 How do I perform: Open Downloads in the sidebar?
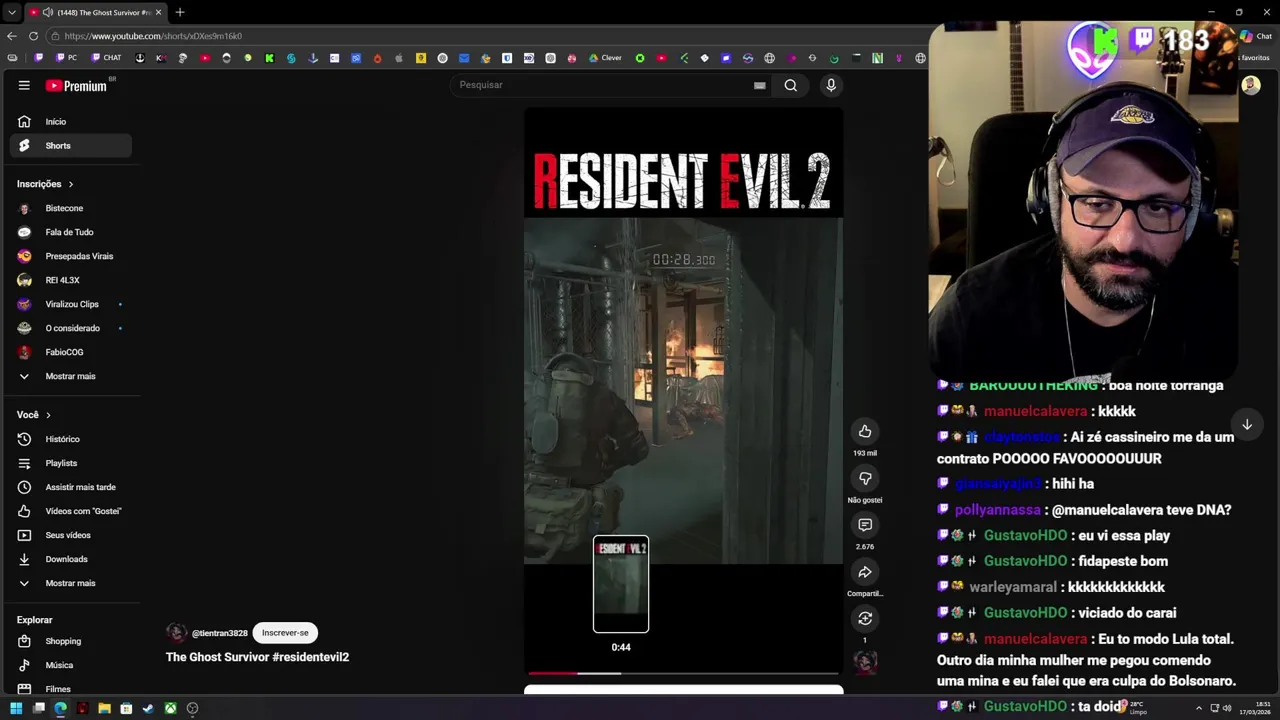point(70,559)
